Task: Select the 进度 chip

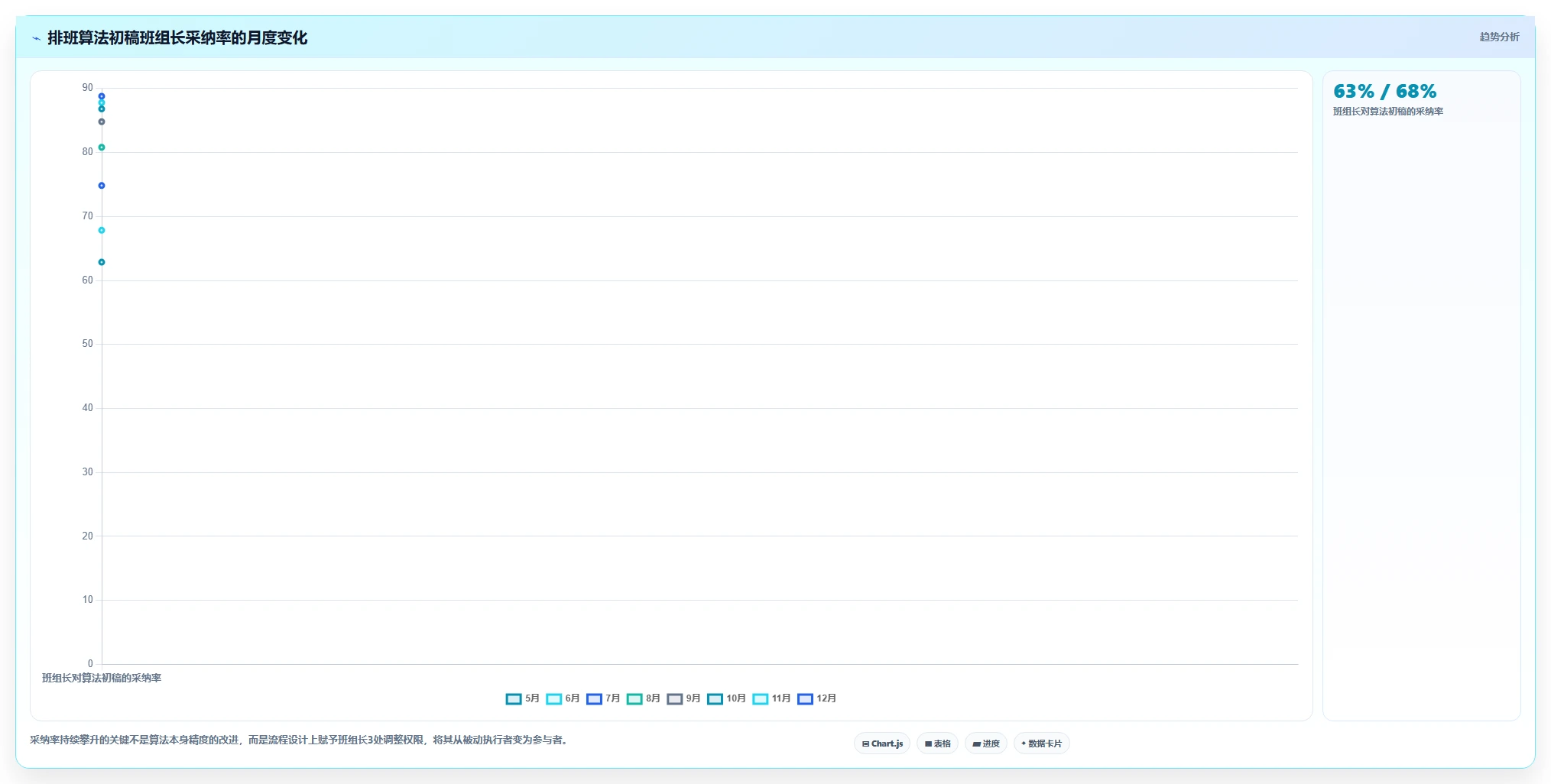Action: click(x=986, y=744)
